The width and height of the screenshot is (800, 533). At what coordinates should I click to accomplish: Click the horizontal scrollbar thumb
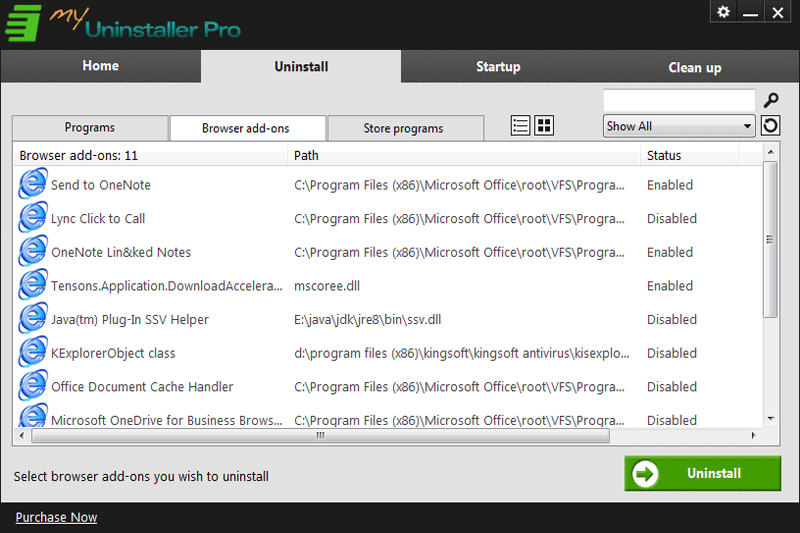click(320, 436)
